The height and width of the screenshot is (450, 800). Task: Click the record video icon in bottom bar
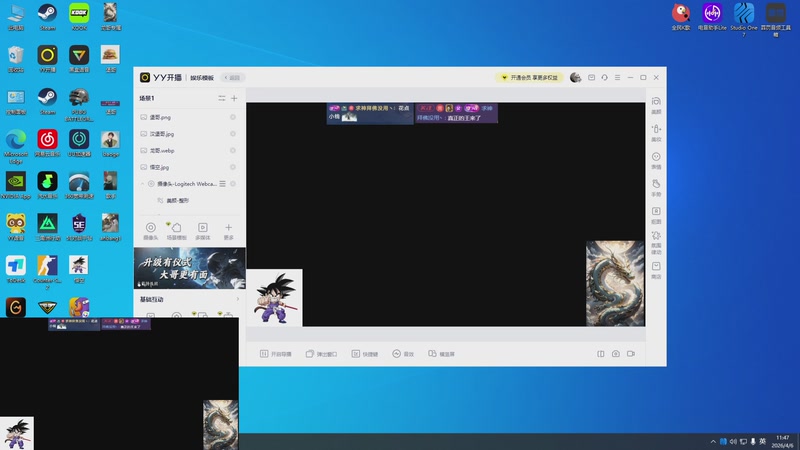[x=631, y=354]
